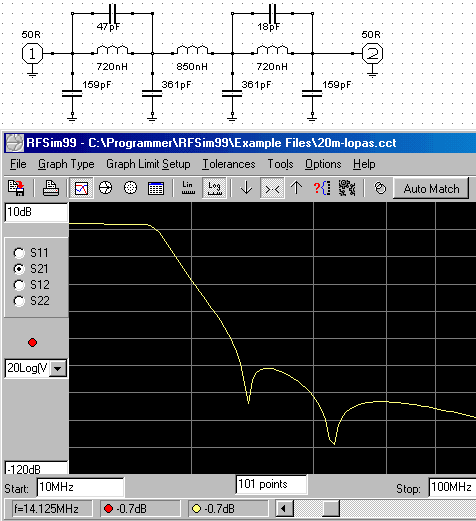
Task: Switch to the Smith chart display icon
Action: (105, 188)
